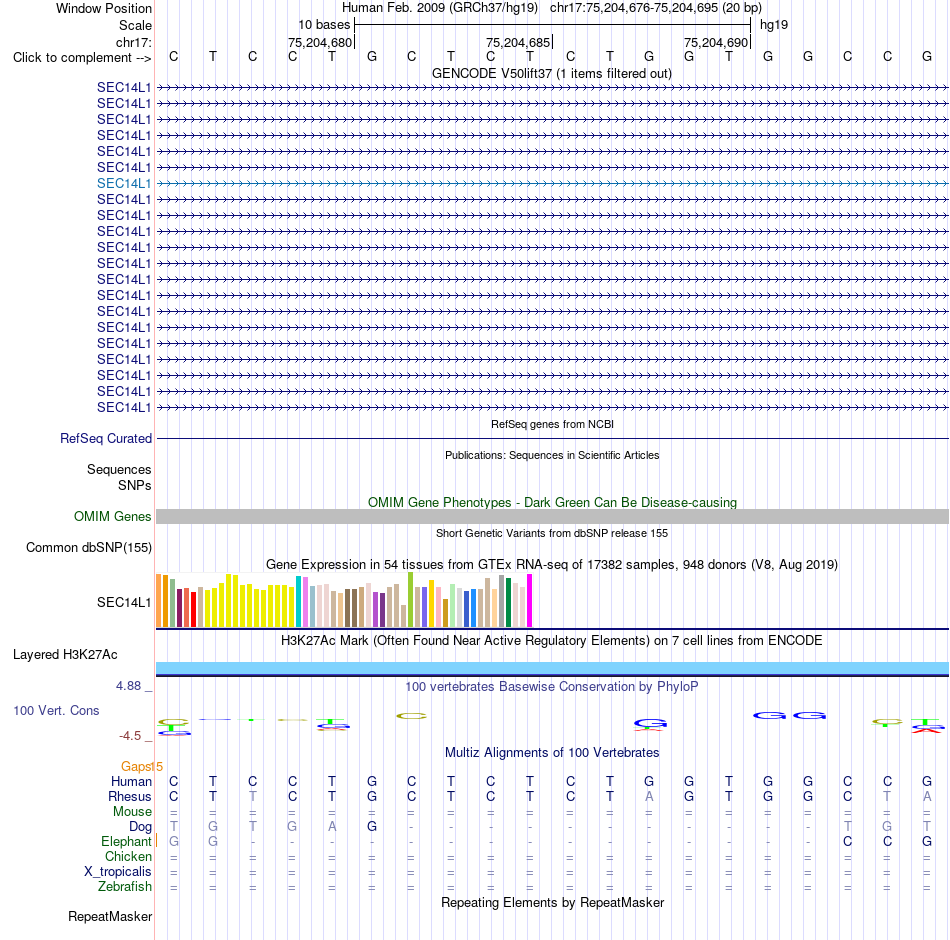The width and height of the screenshot is (950, 940).
Task: Click the '4.88' PhyloP upper limit value
Action: point(128,686)
